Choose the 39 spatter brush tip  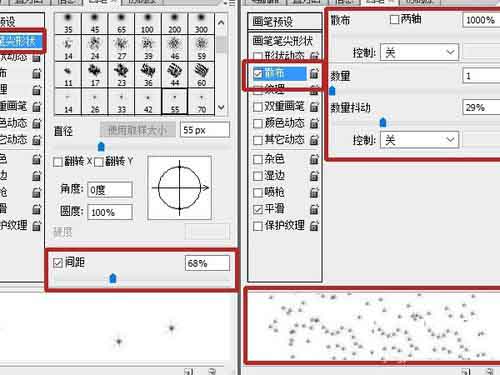[x=148, y=48]
